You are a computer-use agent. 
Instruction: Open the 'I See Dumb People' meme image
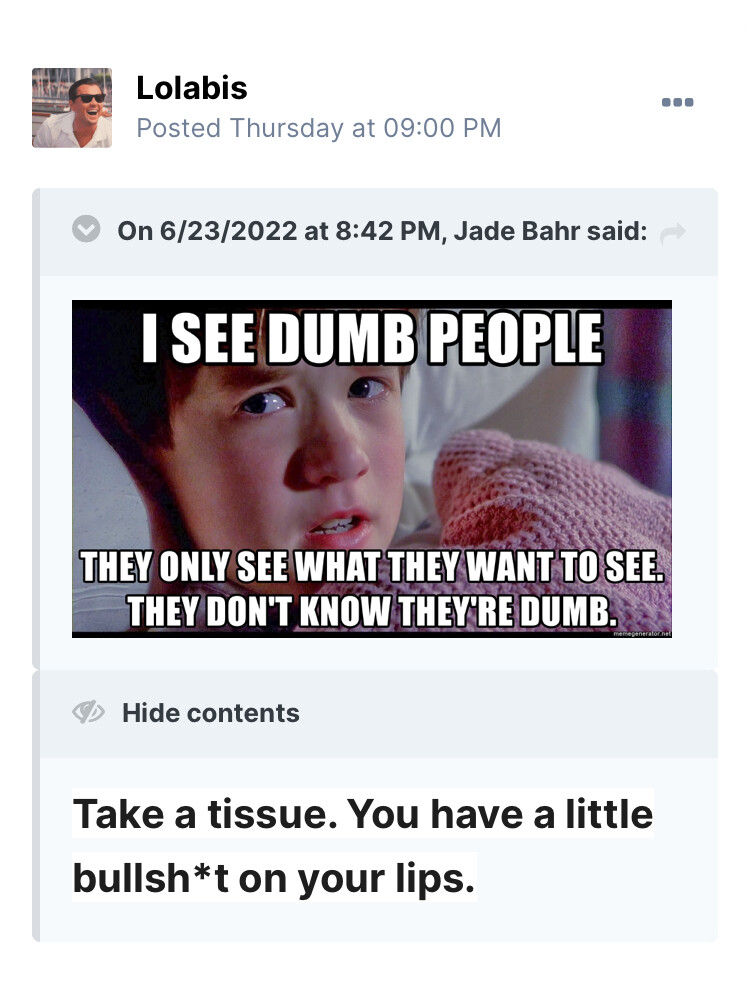(371, 469)
